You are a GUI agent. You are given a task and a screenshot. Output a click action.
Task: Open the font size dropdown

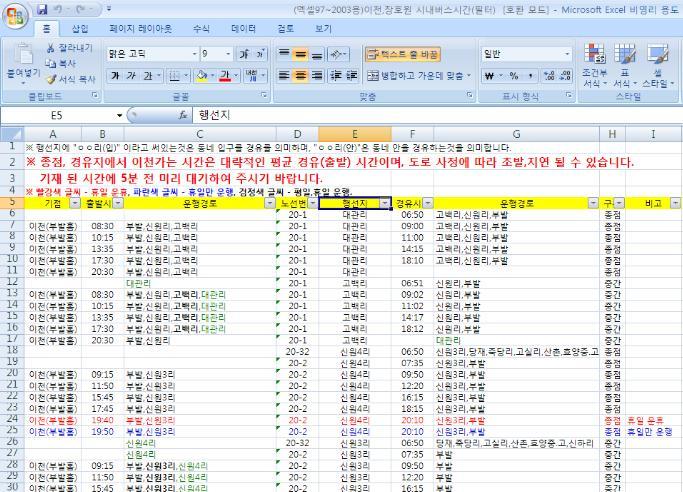228,54
